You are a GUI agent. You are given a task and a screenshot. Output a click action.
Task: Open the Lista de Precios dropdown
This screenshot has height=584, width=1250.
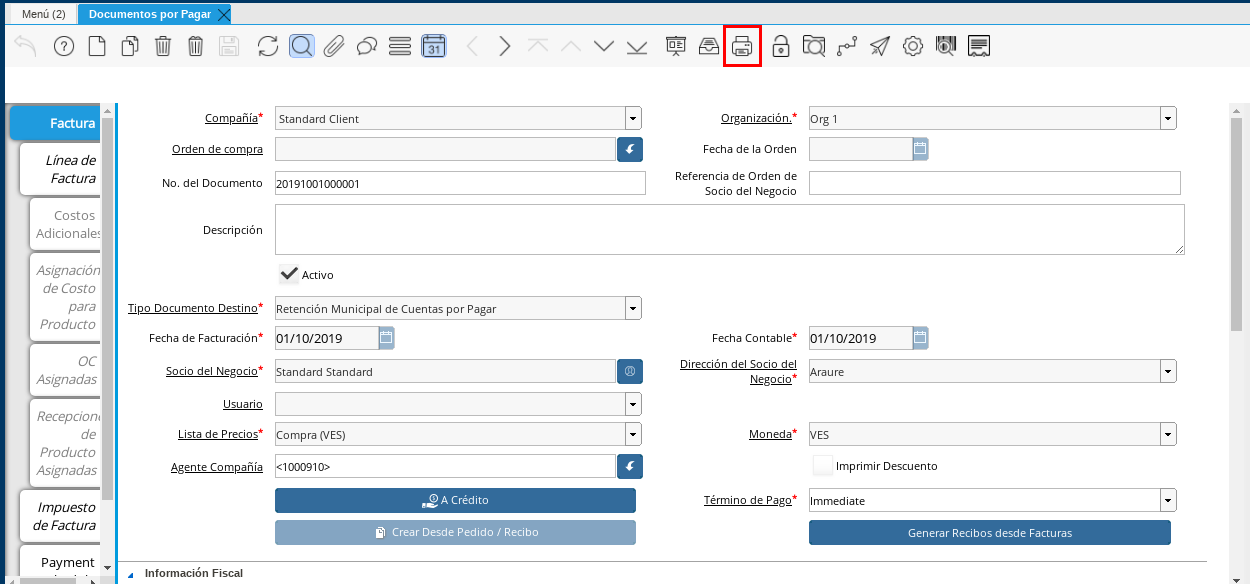coord(633,434)
